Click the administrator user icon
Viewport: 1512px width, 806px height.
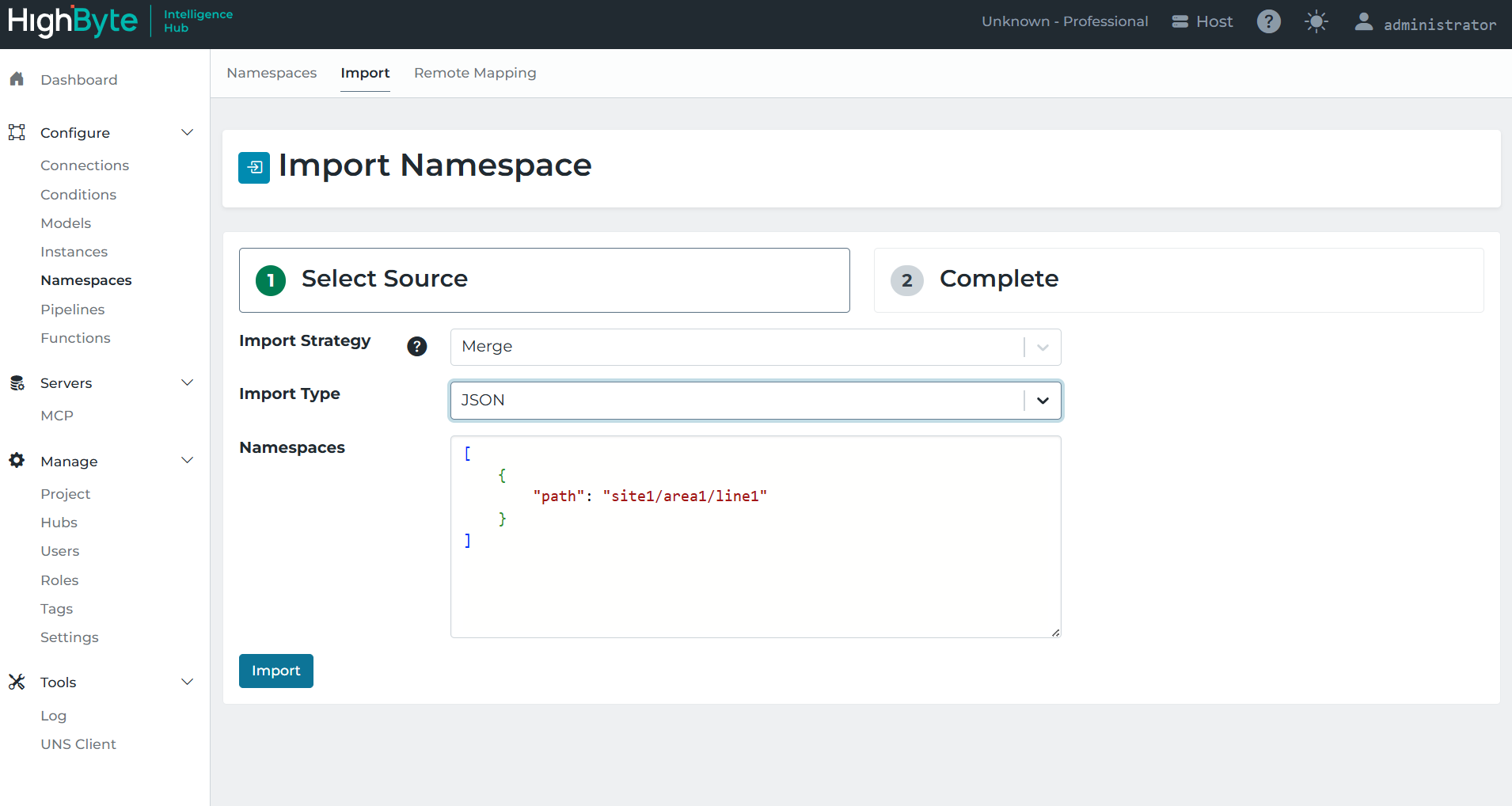tap(1362, 22)
